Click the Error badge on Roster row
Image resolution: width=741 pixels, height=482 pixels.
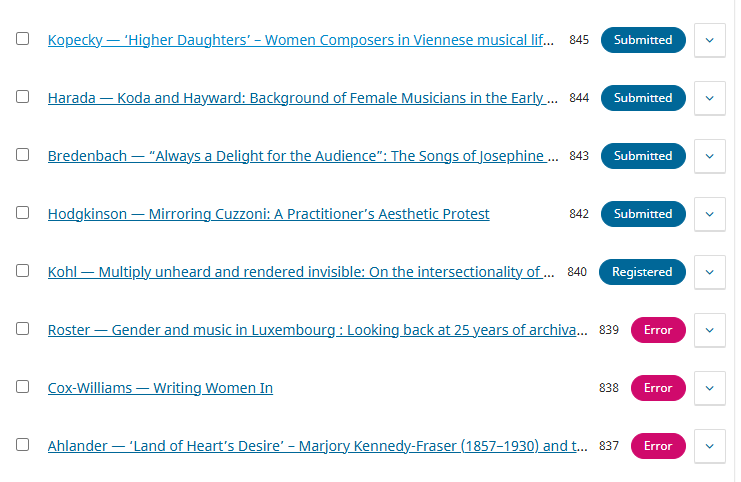(x=658, y=330)
